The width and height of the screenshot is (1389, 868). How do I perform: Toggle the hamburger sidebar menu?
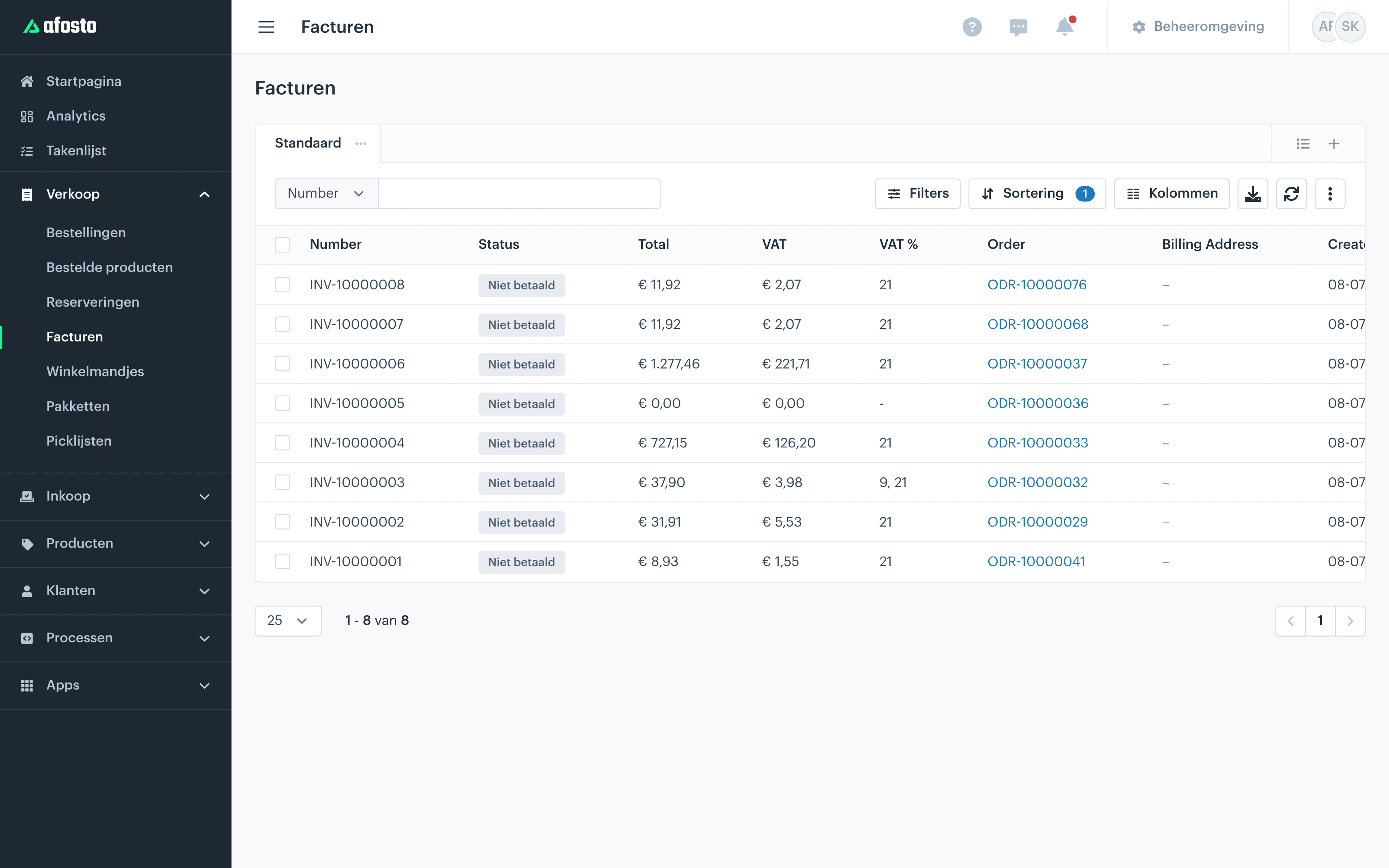point(266,27)
